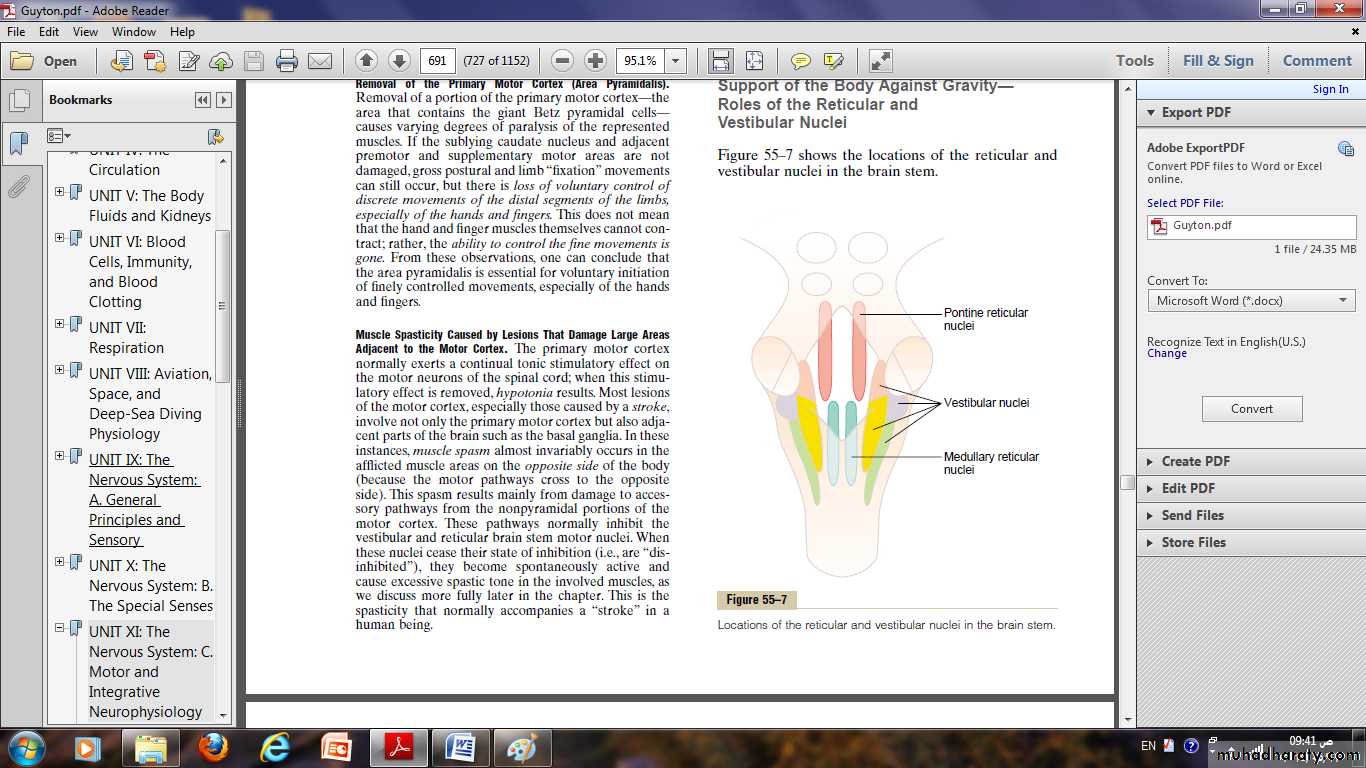Screen dimensions: 1366x768
Task: Open the View menu
Action: pos(85,32)
